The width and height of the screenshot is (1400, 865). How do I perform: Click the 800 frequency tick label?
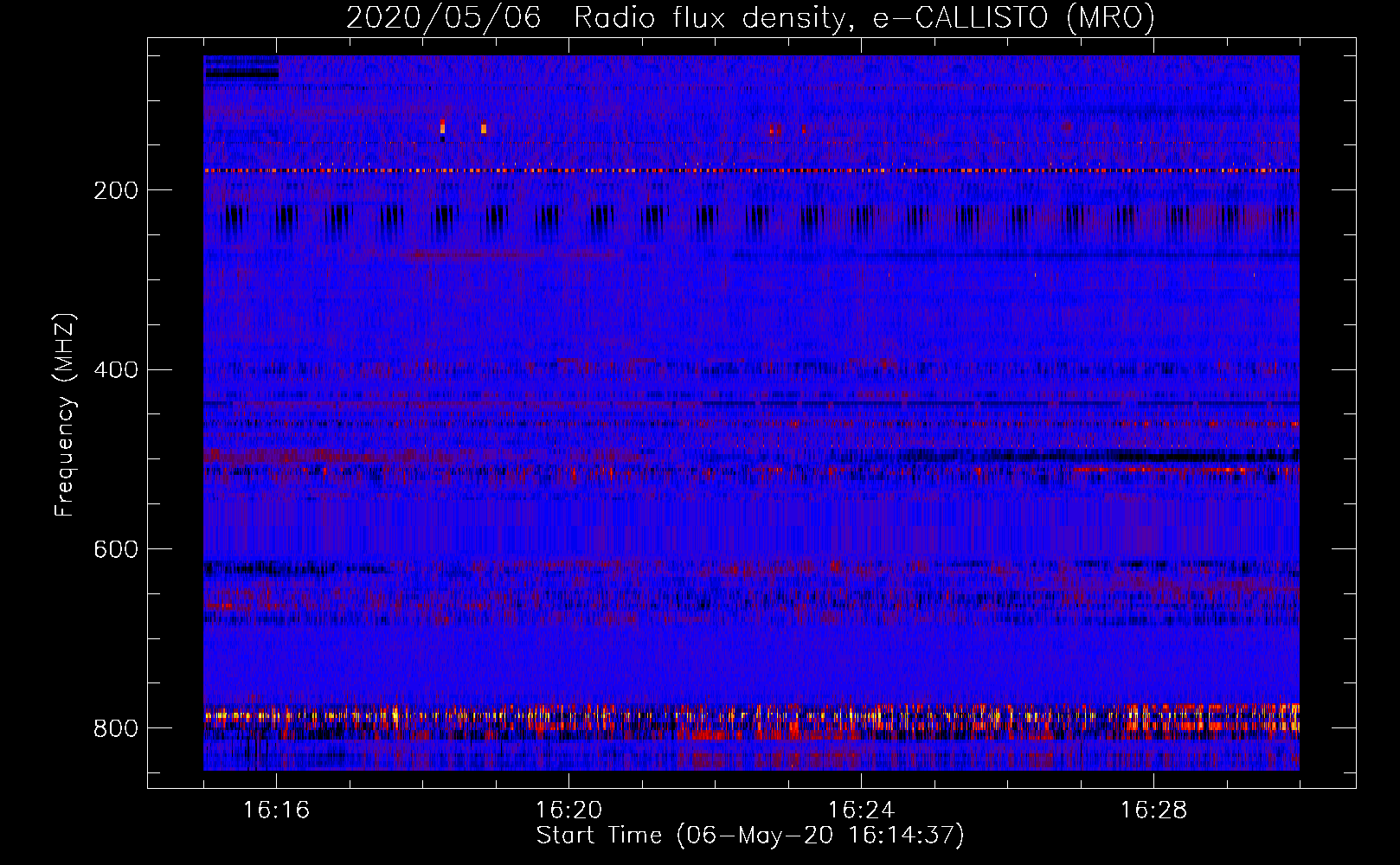[x=115, y=729]
